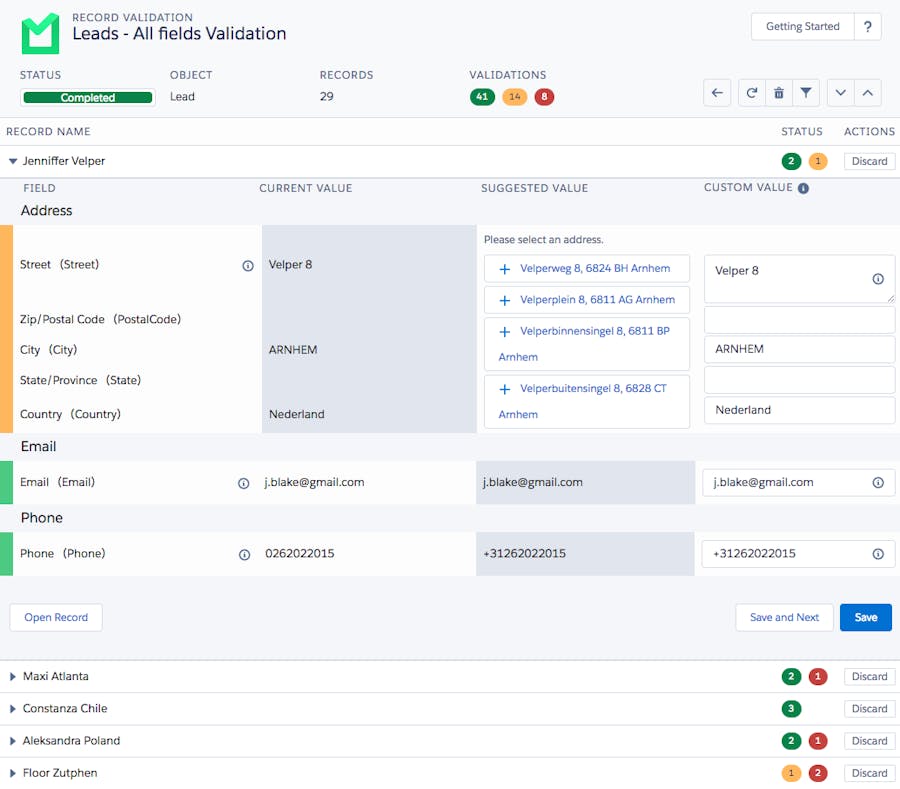The height and width of the screenshot is (789, 900).
Task: Click info icon next to Custom Value
Action: [x=803, y=188]
